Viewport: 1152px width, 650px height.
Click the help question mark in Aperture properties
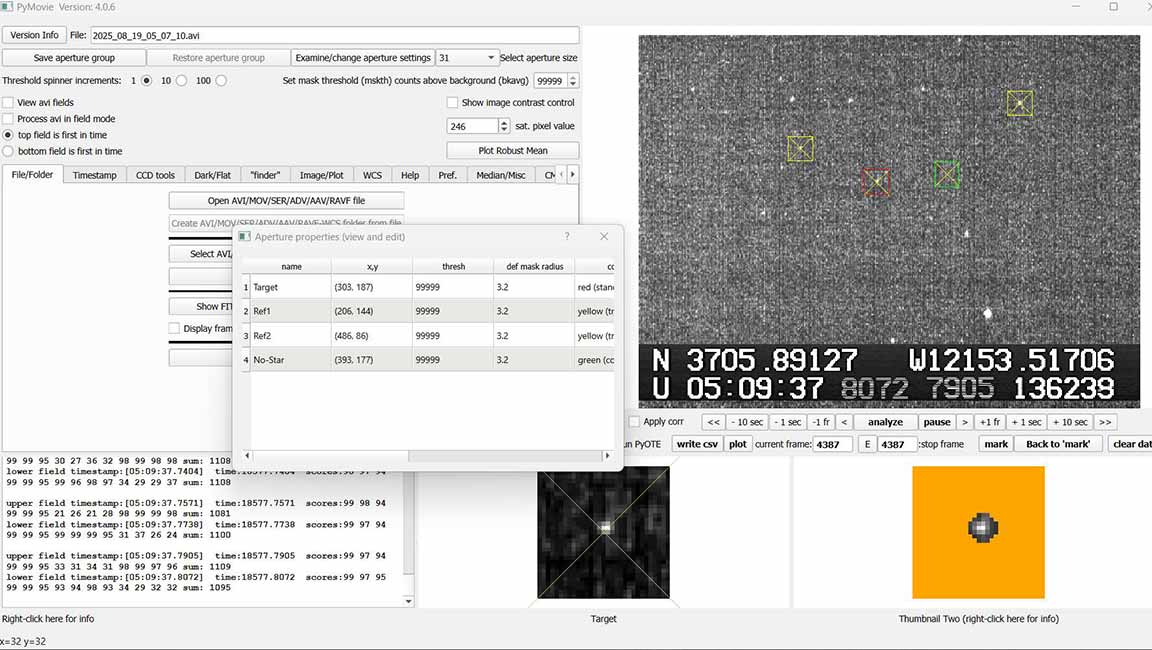pyautogui.click(x=567, y=237)
